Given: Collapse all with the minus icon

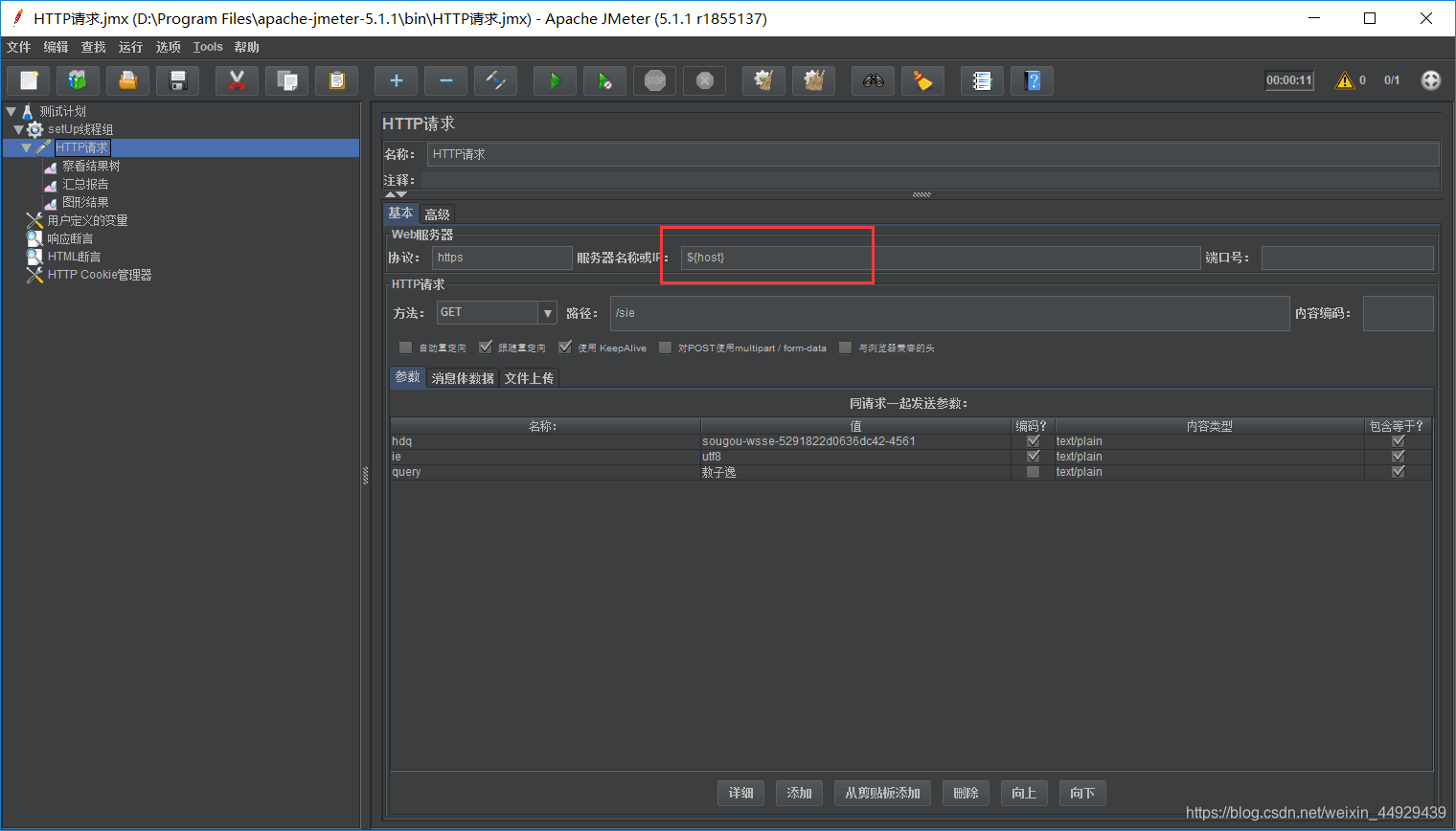Looking at the screenshot, I should 445,80.
